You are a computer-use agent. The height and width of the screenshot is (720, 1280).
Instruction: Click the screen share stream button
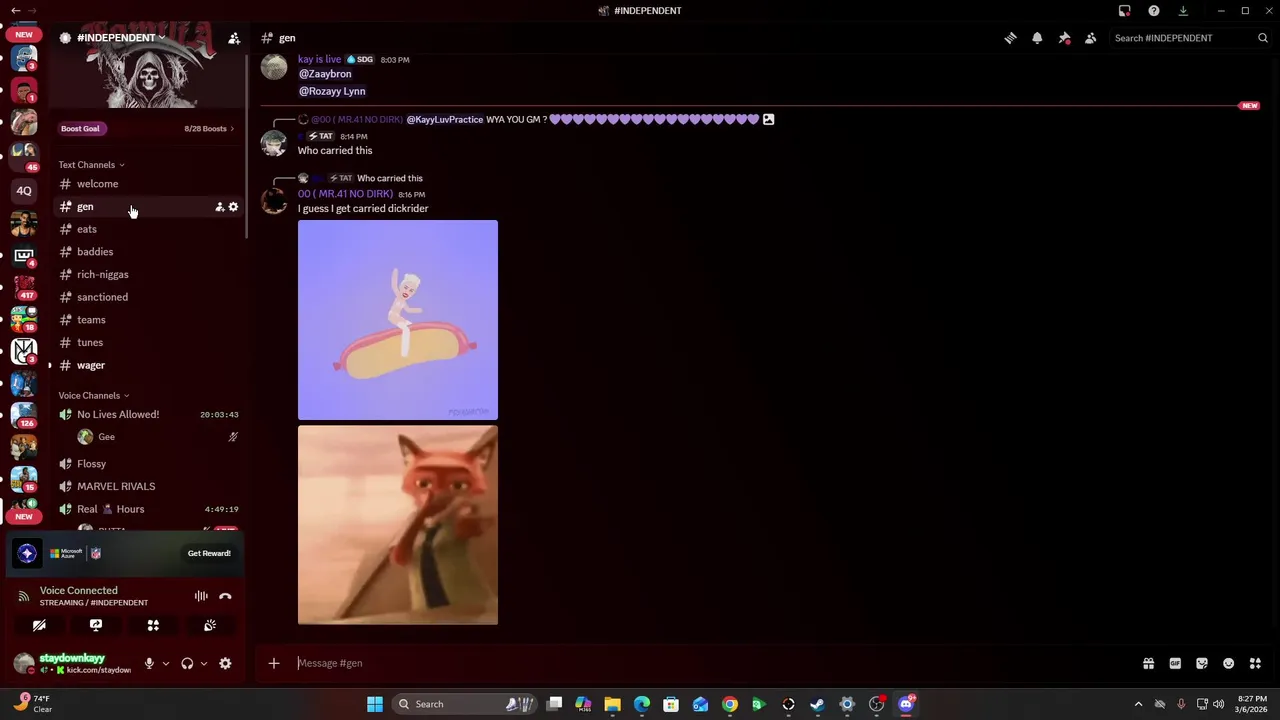coord(96,625)
